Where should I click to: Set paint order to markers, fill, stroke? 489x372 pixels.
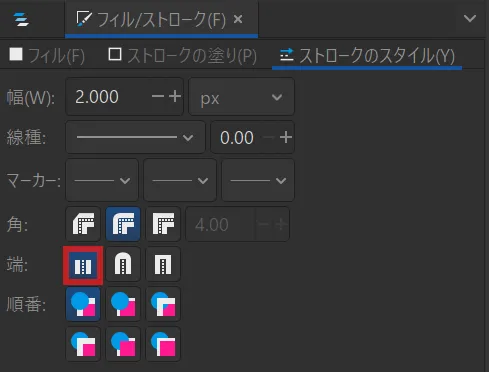pyautogui.click(x=83, y=344)
